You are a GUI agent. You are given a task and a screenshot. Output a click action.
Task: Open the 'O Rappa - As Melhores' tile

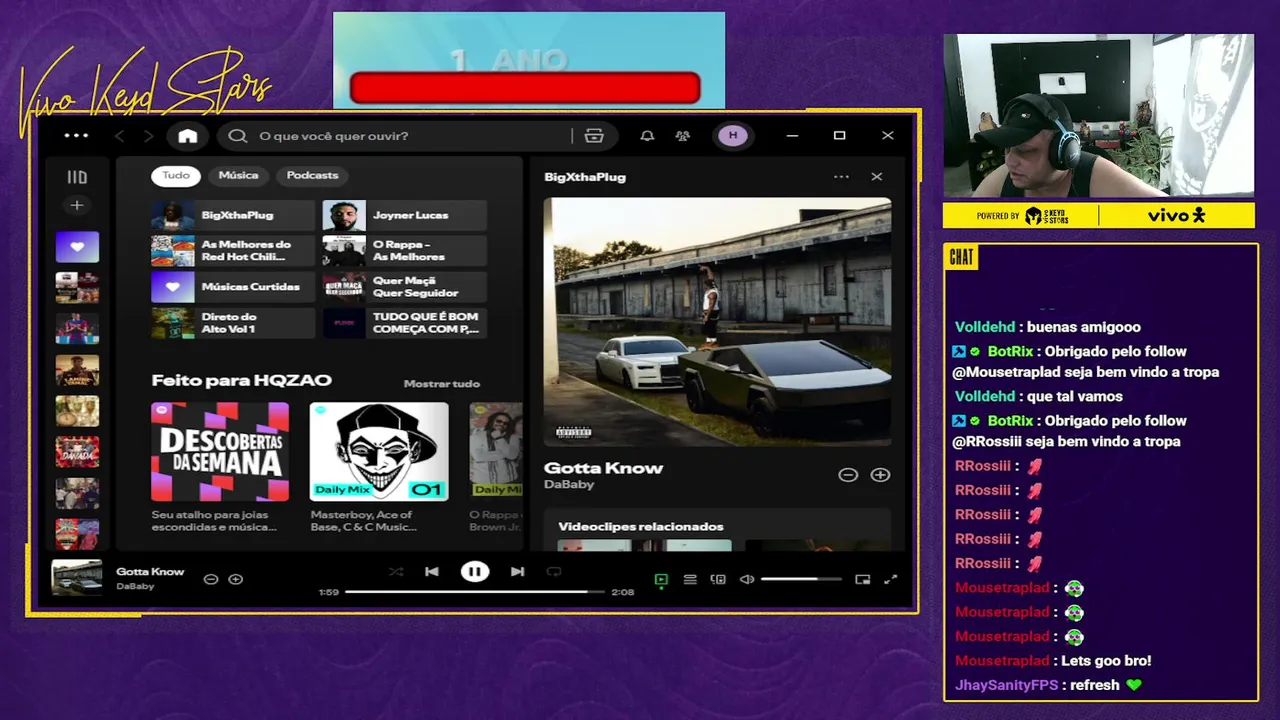coord(405,251)
